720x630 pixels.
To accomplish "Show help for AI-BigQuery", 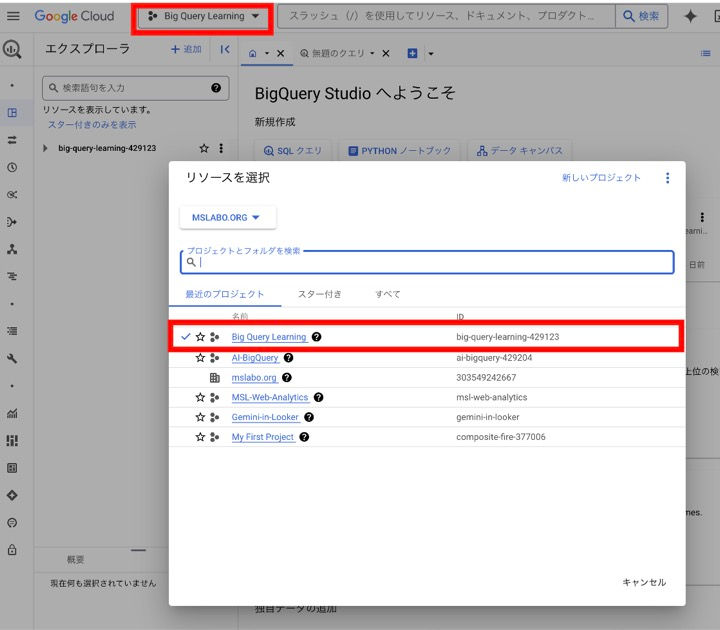I will (288, 358).
